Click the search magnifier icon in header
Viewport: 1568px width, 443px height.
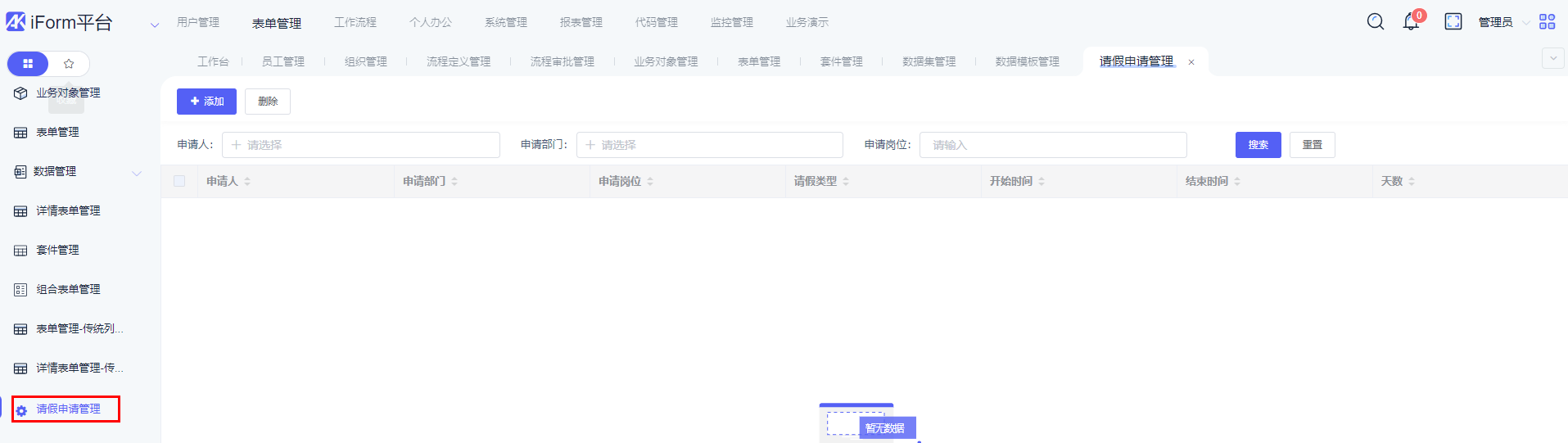click(x=1376, y=22)
